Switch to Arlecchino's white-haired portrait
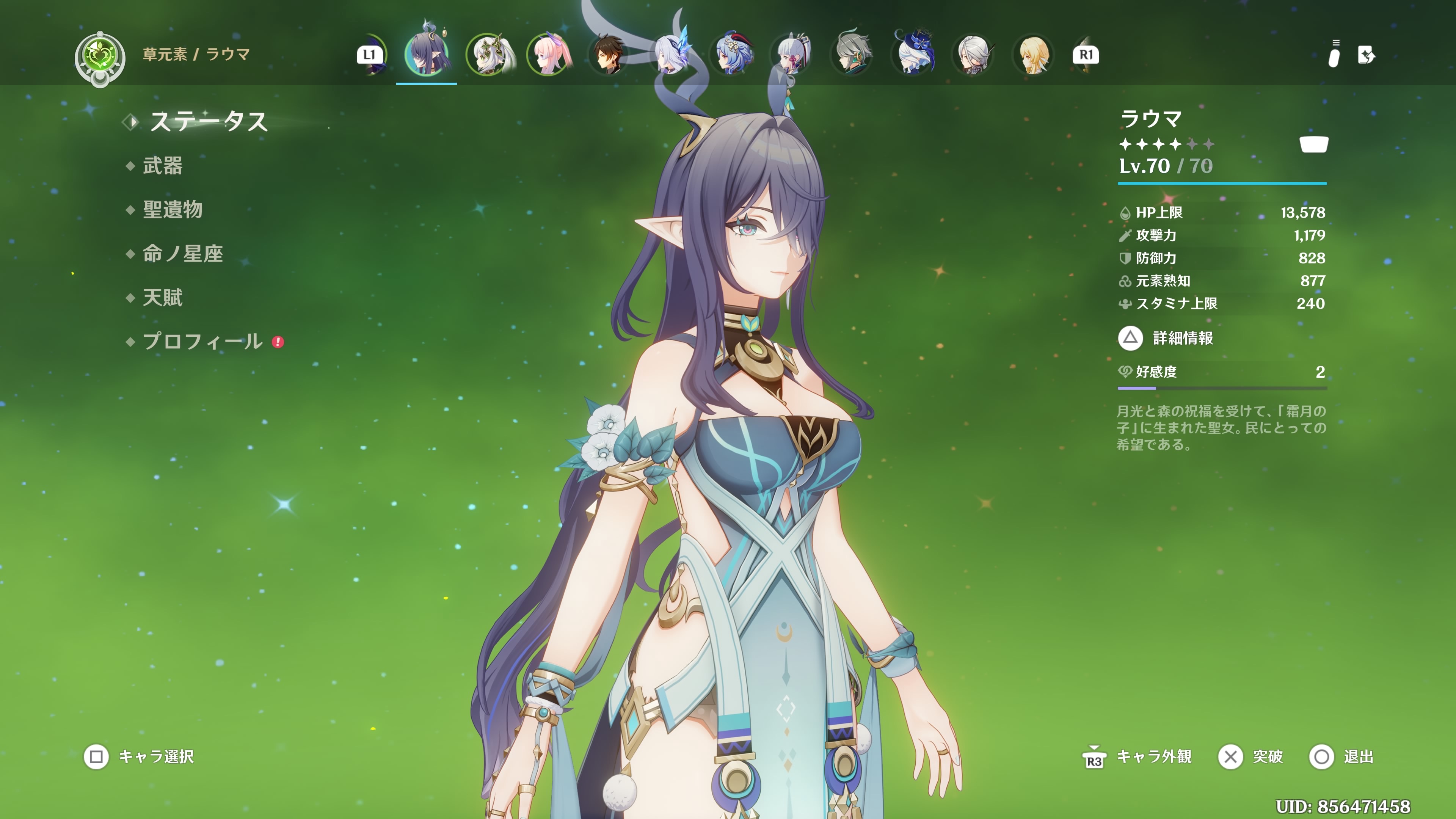Image resolution: width=1456 pixels, height=819 pixels. tap(973, 54)
